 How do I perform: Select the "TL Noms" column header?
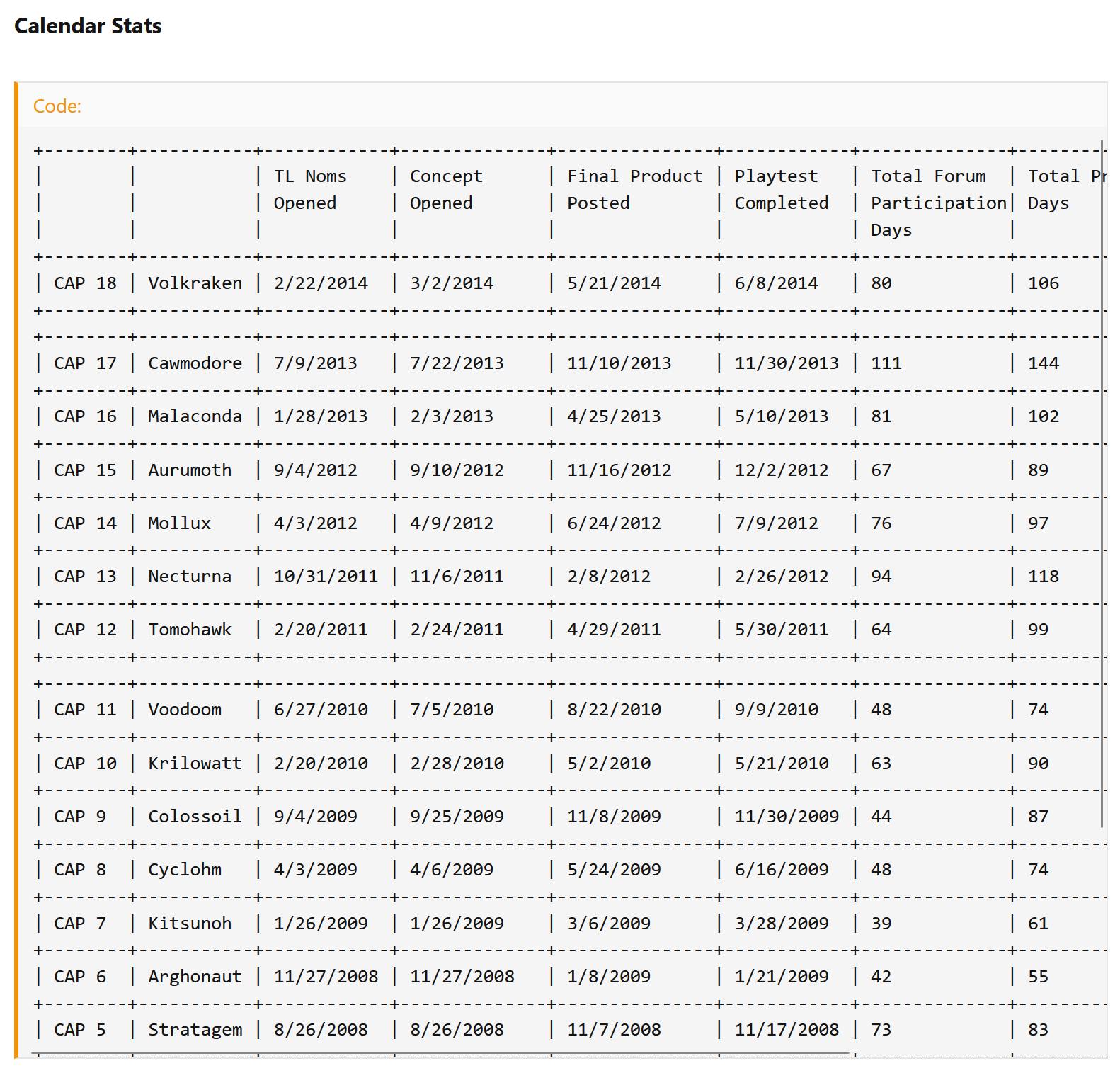tap(310, 176)
